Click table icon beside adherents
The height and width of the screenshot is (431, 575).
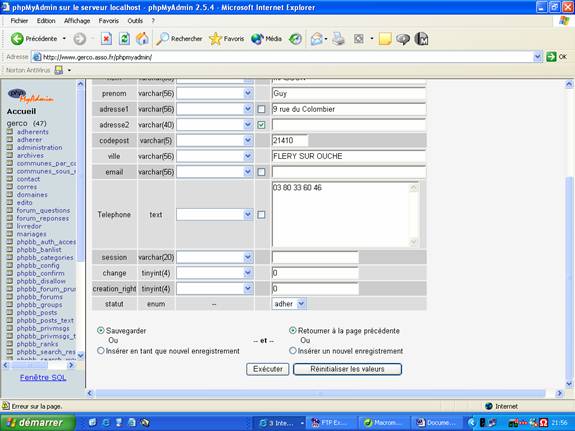tap(10, 132)
